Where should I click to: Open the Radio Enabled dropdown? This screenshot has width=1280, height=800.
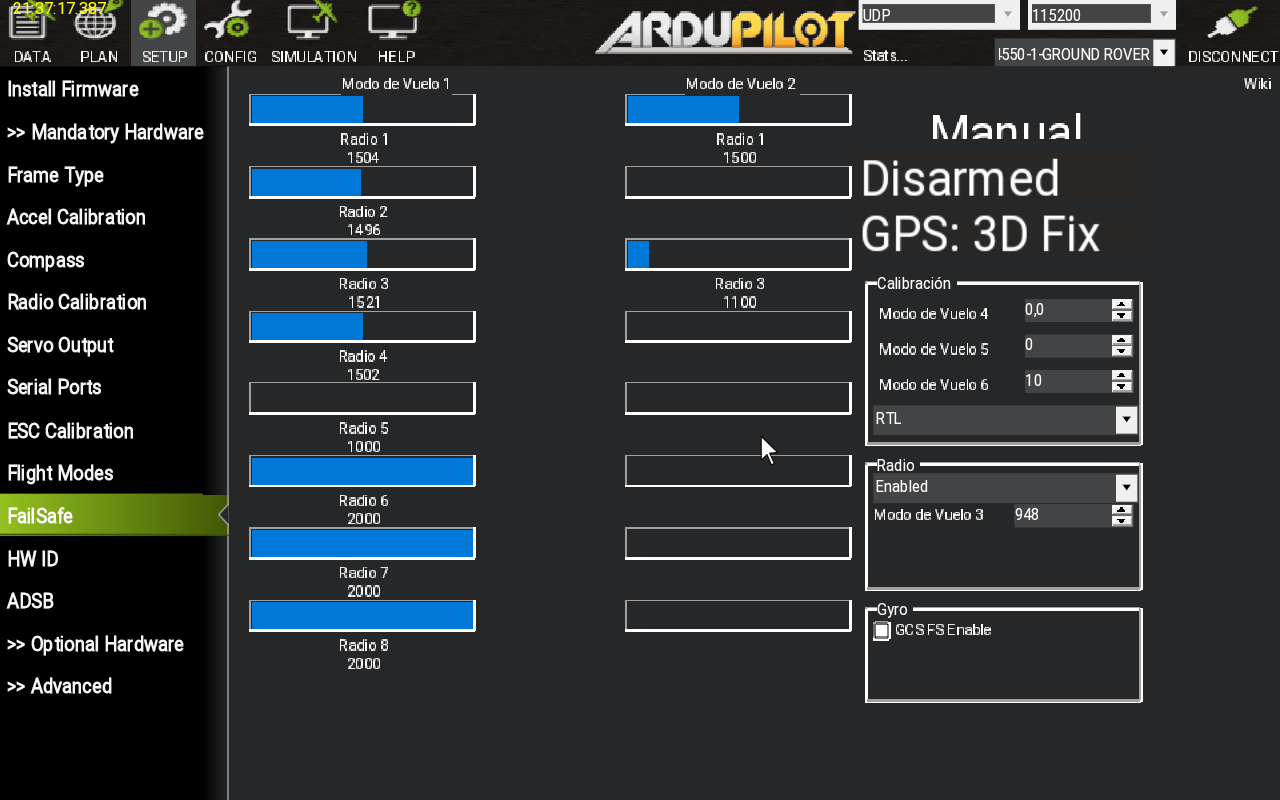tap(1127, 488)
